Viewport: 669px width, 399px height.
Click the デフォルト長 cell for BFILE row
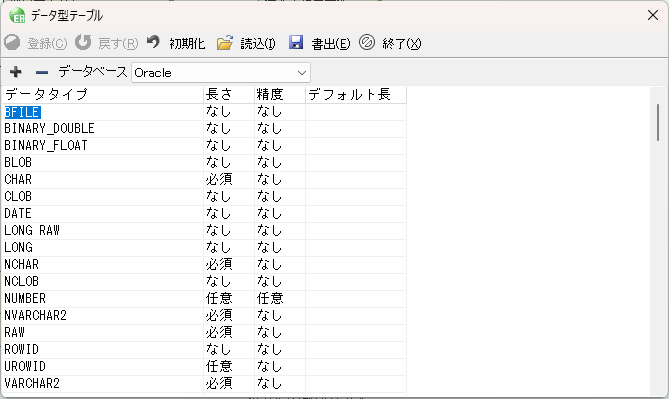click(x=356, y=112)
